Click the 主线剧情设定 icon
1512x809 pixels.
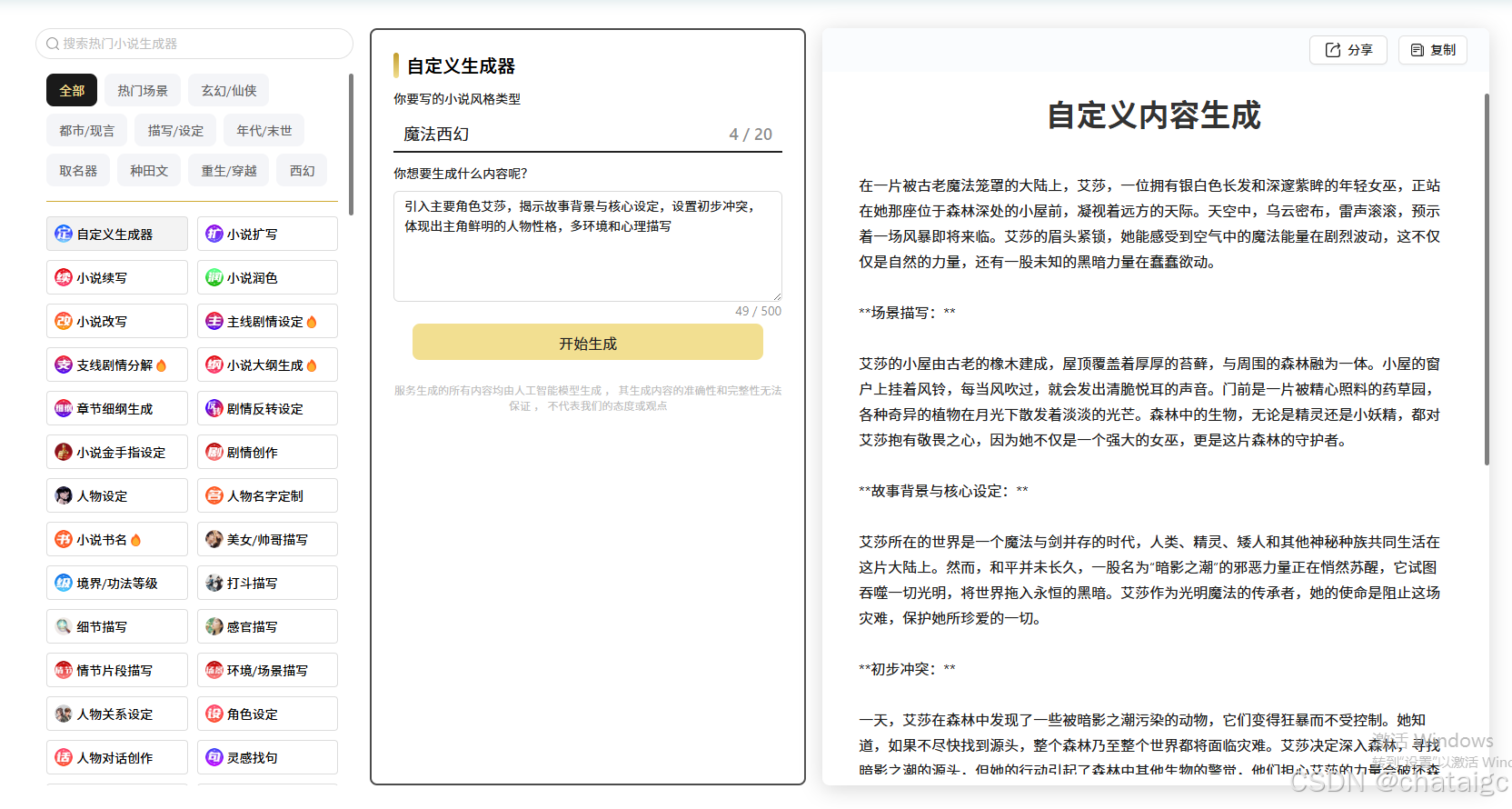(x=214, y=321)
